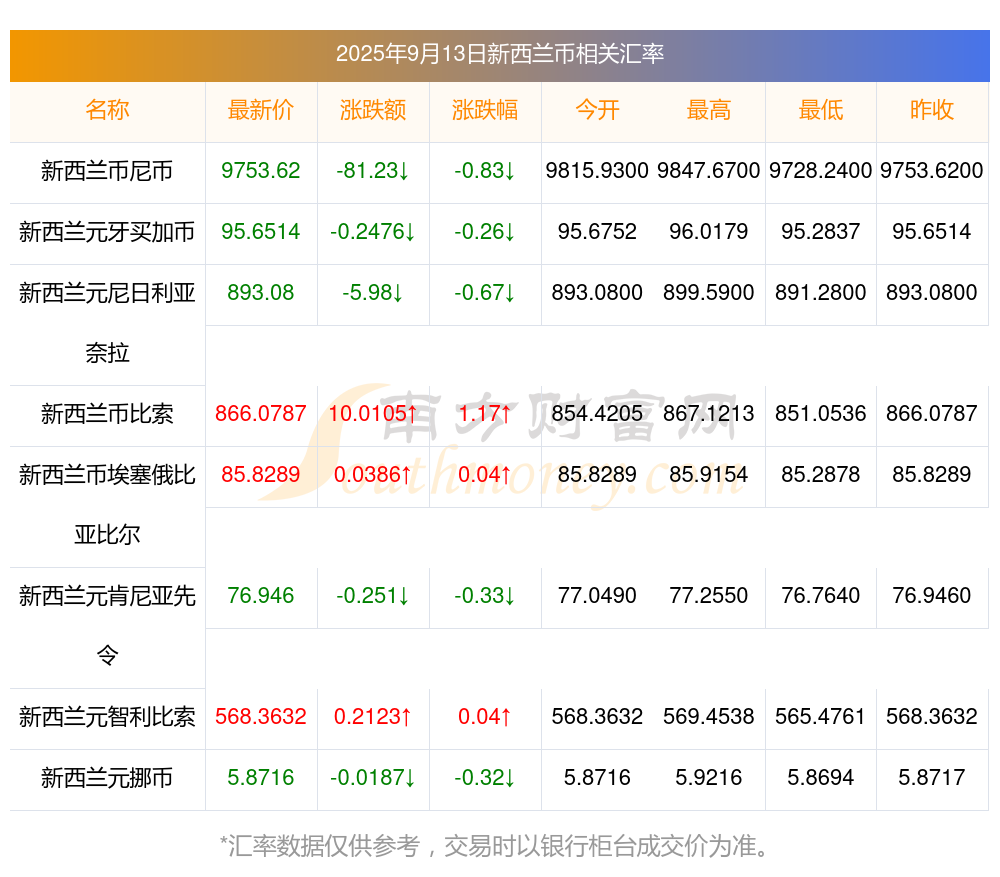Screen dimensions: 1000x877
Task: Click the low value 565.4761
Action: pos(821,716)
